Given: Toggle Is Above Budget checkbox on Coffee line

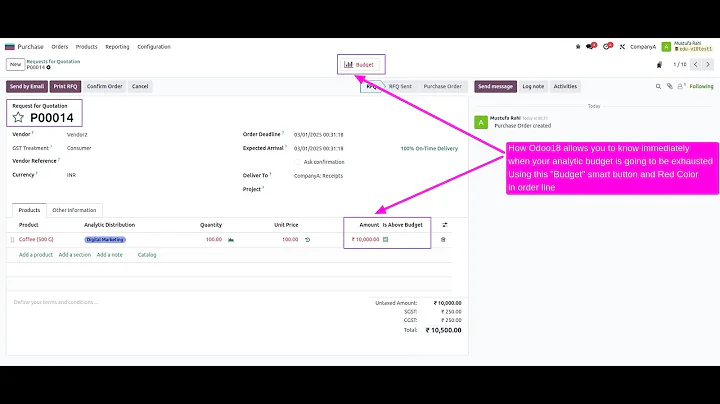Looking at the screenshot, I should pyautogui.click(x=386, y=240).
